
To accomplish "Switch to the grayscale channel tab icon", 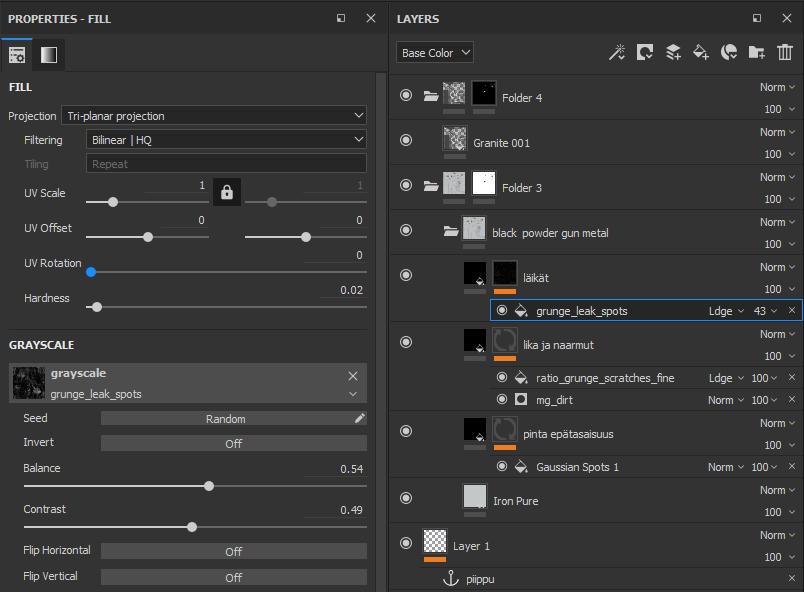I will click(49, 54).
